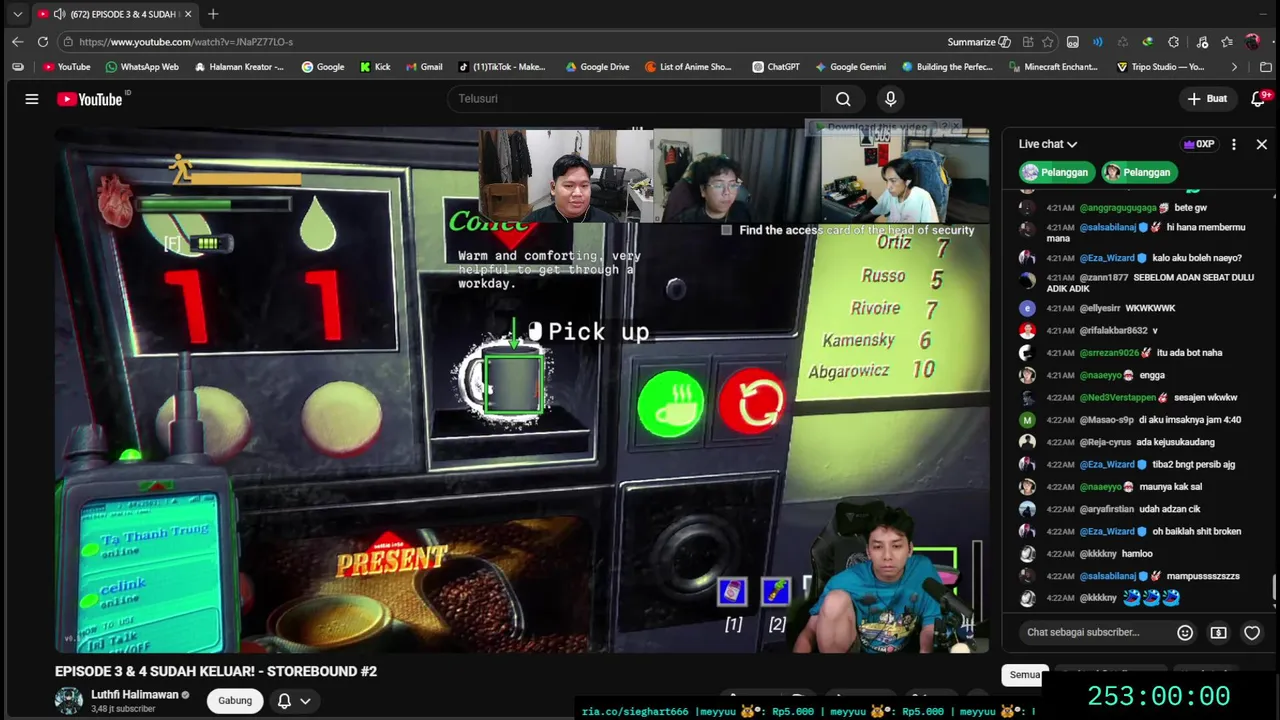The image size is (1280, 720).
Task: Click the address bar URL
Action: coord(186,42)
